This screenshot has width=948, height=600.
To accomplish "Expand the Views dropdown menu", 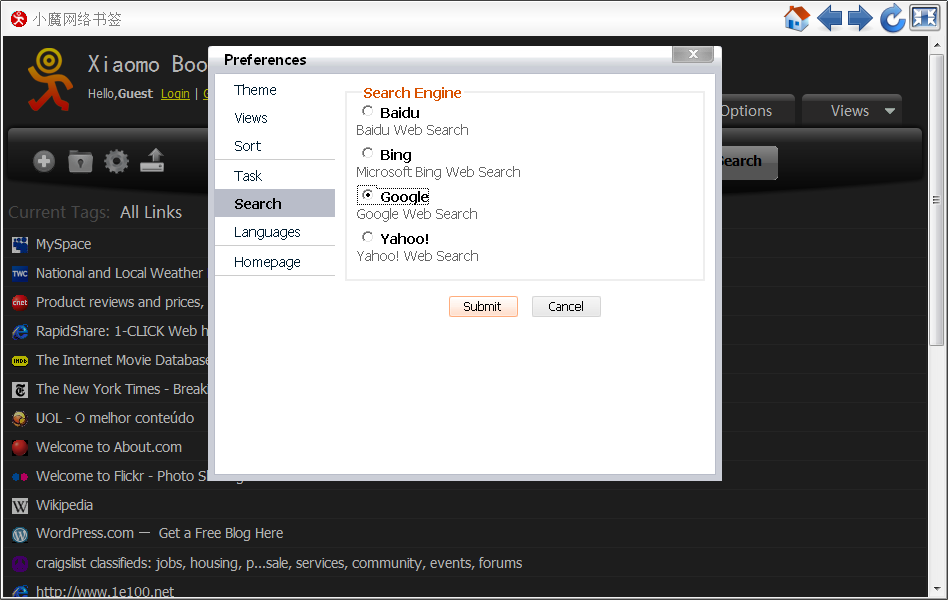I will (x=852, y=111).
